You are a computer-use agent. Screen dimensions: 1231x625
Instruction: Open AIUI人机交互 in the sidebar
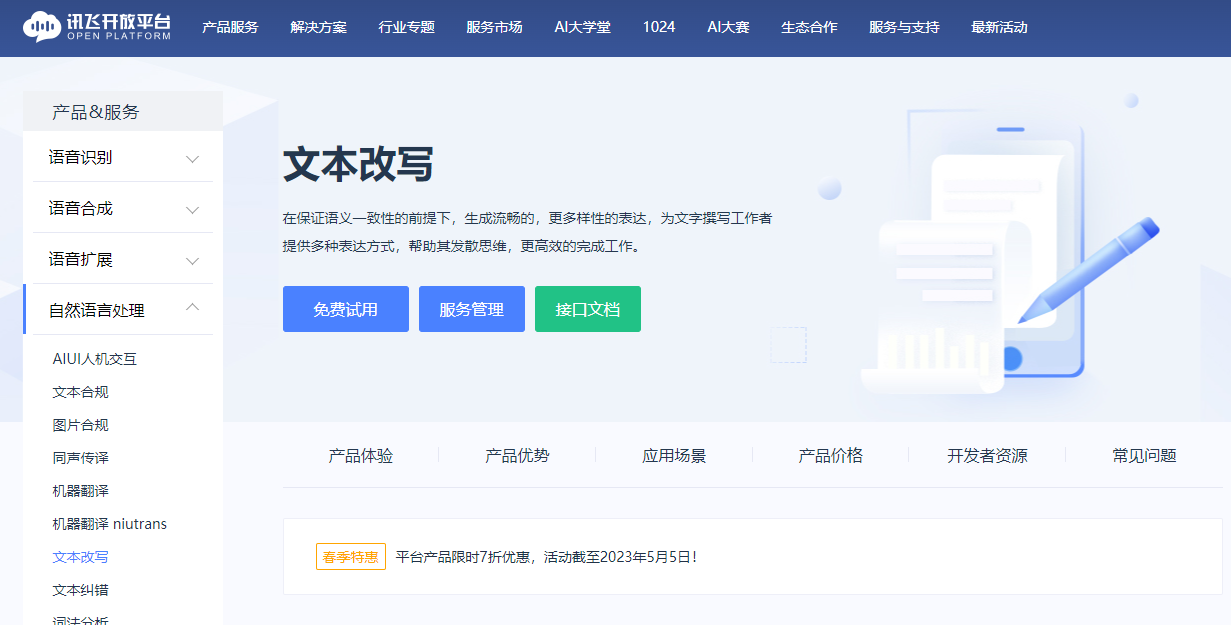click(x=94, y=359)
